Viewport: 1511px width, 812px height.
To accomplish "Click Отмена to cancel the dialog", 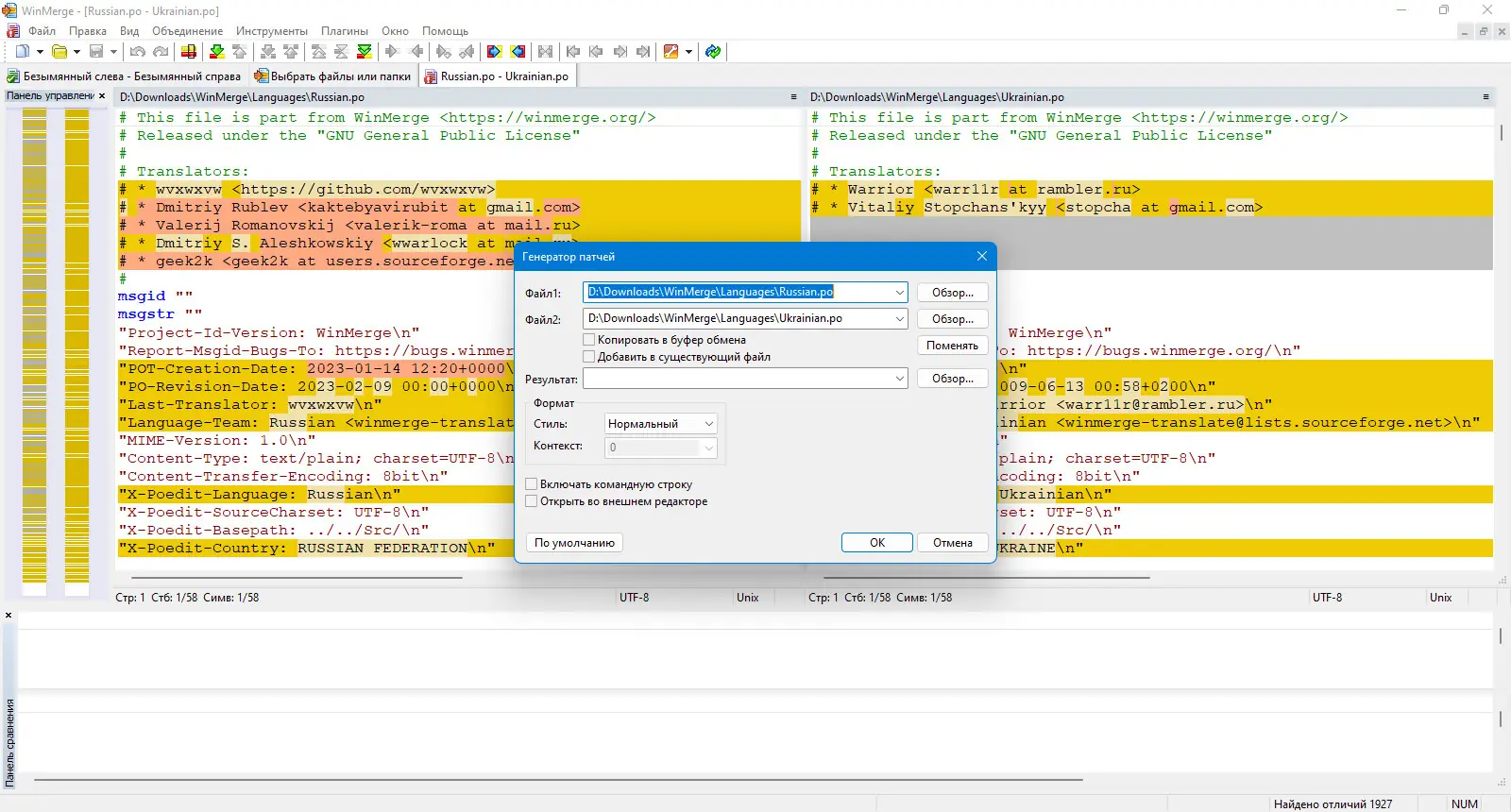I will (x=953, y=543).
